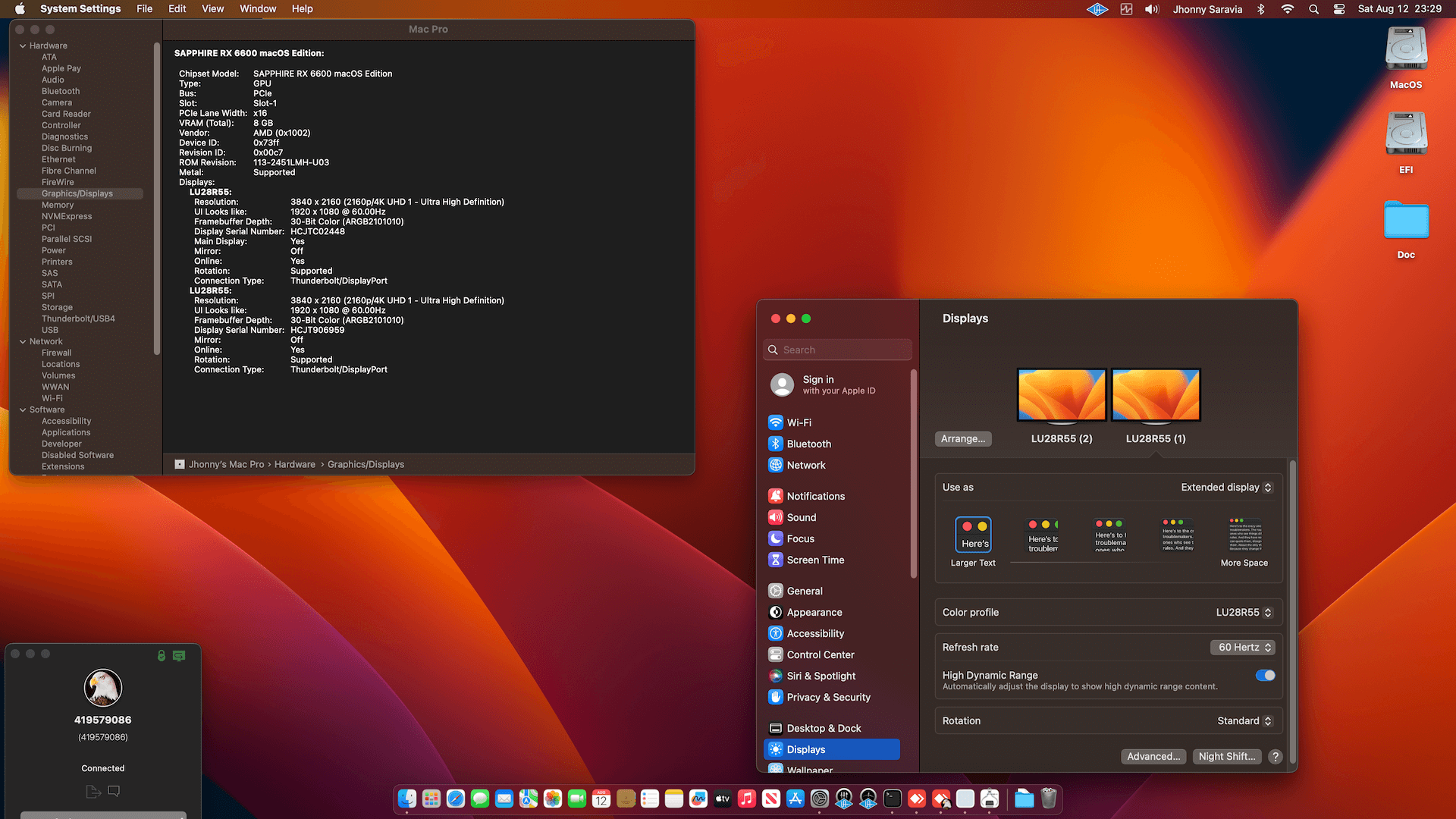Collapse the Software section in System Information

[23, 410]
